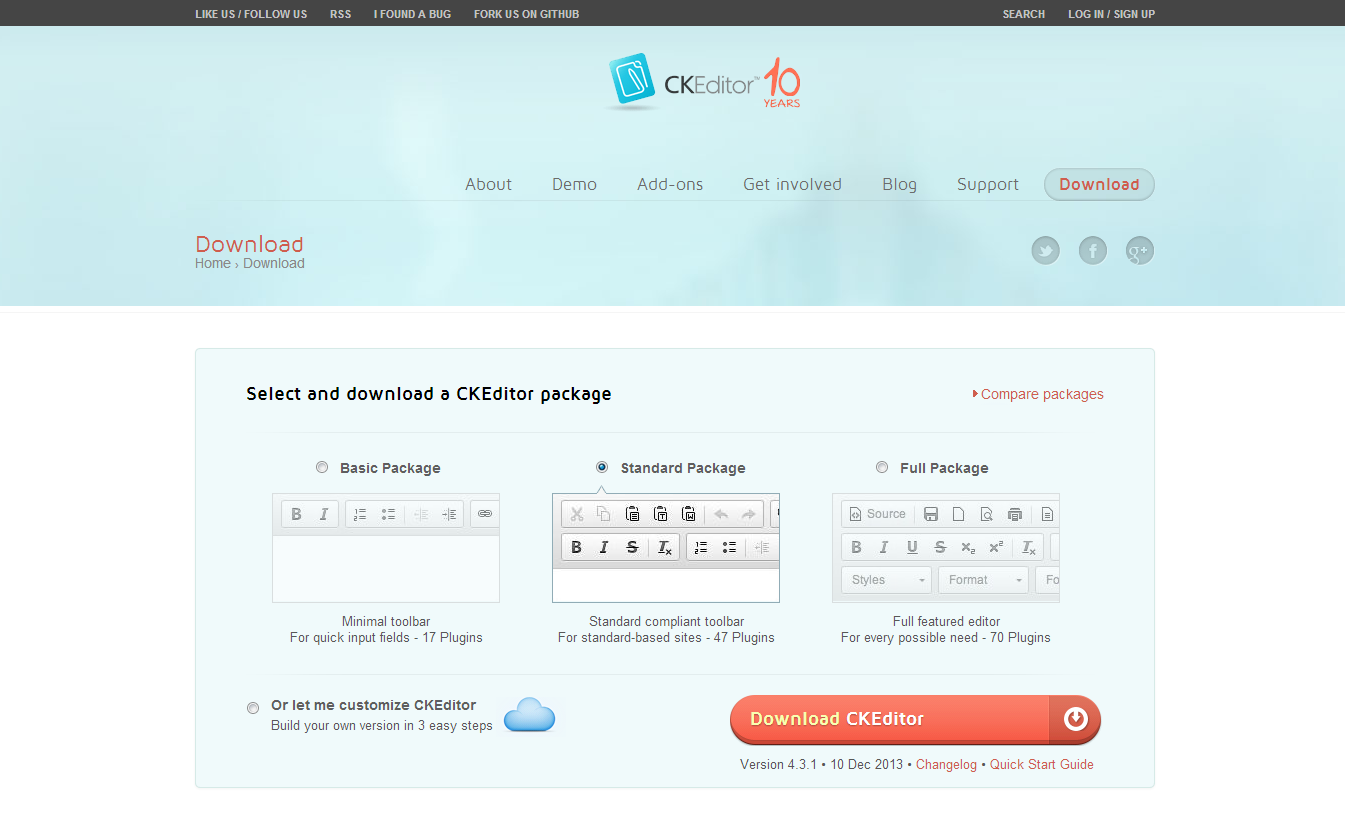Open the RSS feed link
The height and width of the screenshot is (839, 1345).
(340, 14)
